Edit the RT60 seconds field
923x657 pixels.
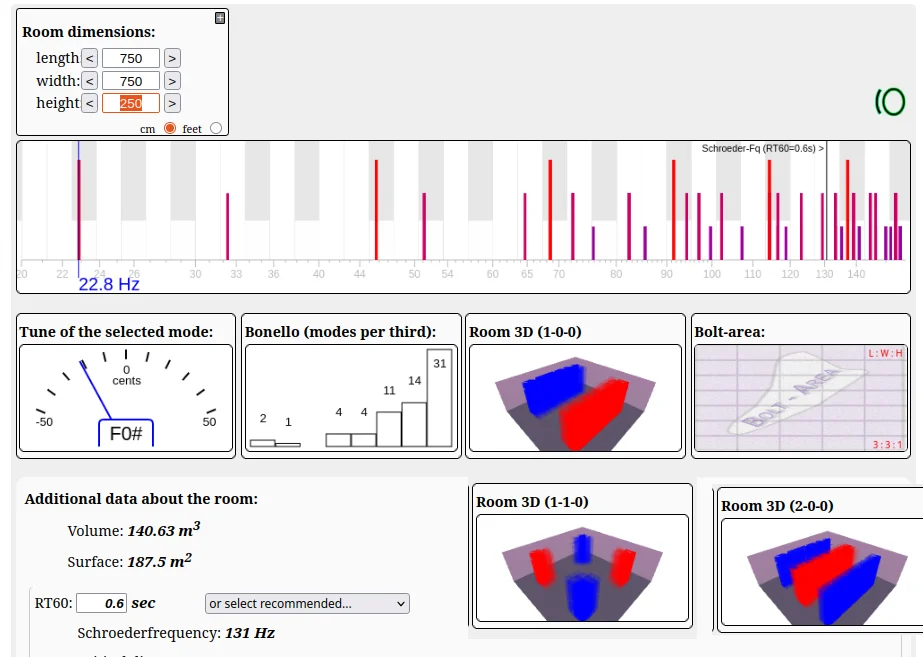(x=101, y=603)
